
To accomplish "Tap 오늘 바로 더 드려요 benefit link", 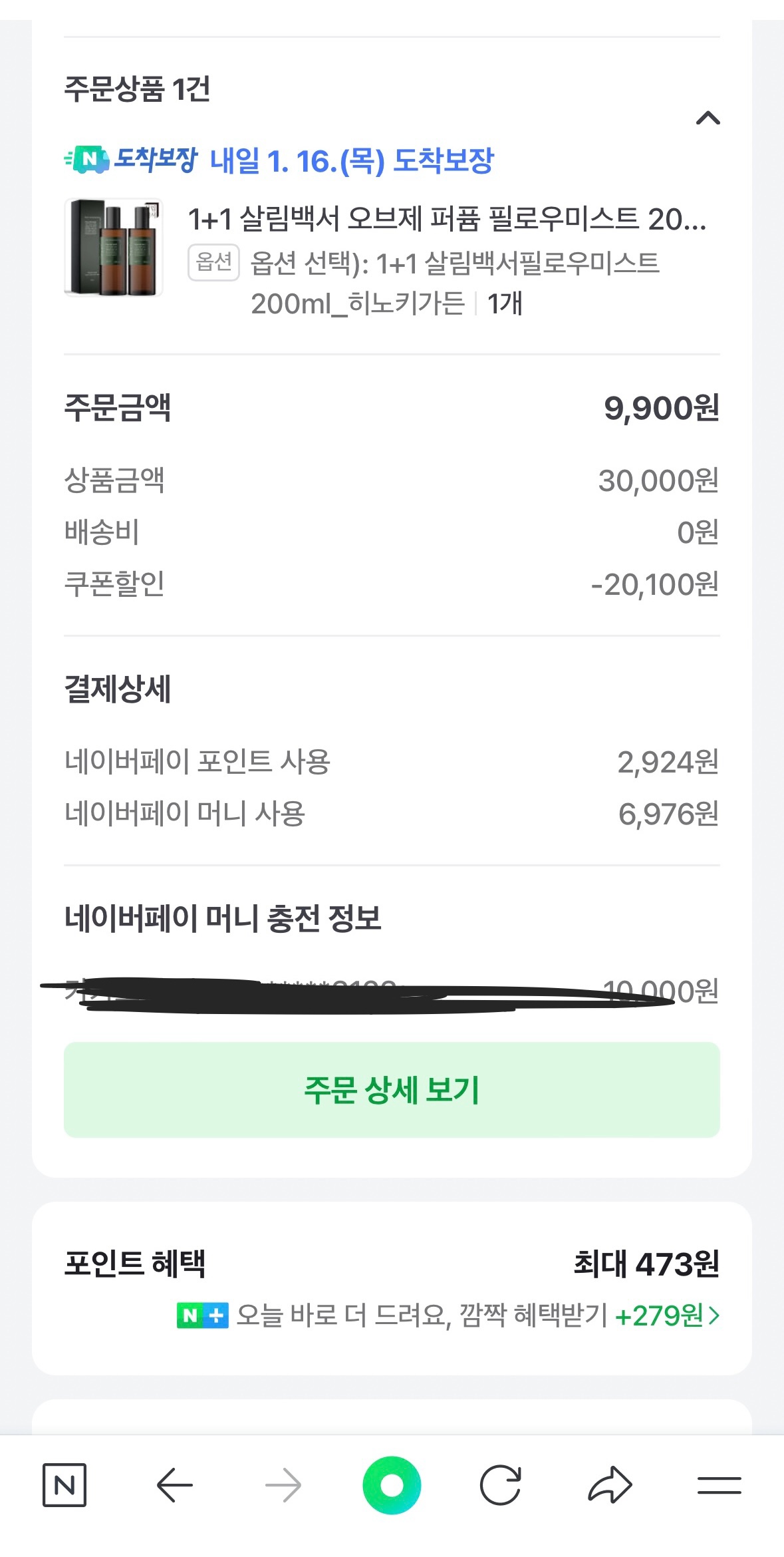I will click(422, 1315).
